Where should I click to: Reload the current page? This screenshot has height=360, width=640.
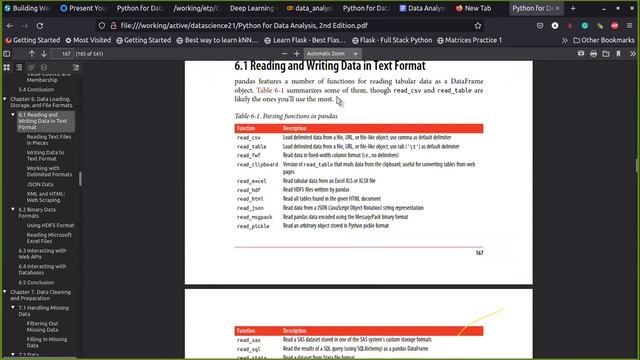click(x=40, y=26)
